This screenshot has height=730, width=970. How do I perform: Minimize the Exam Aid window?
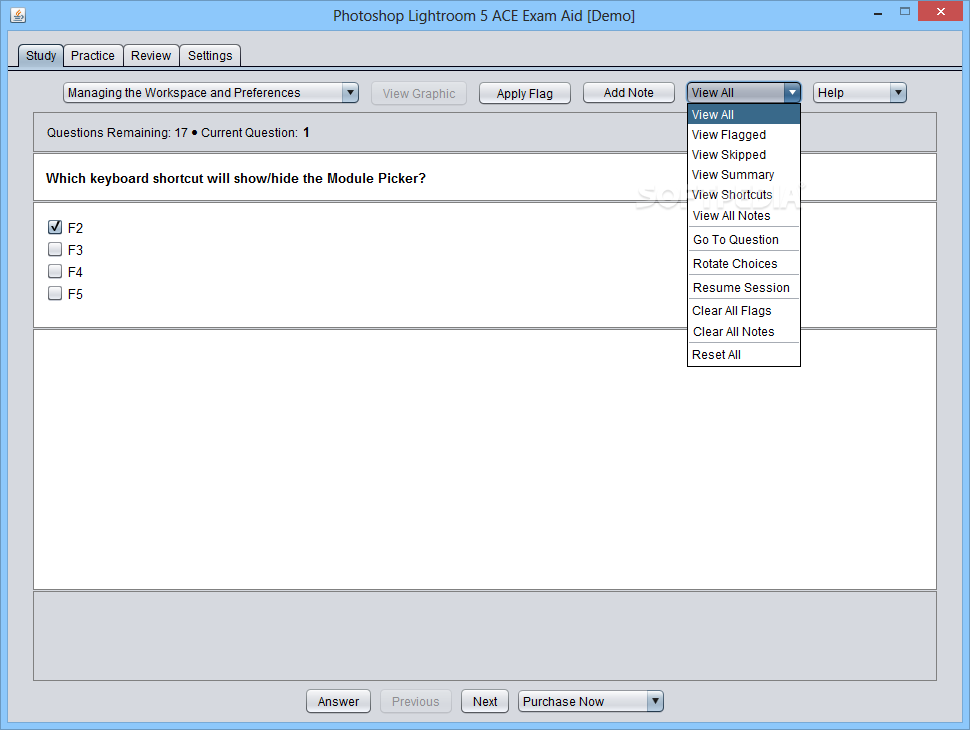coord(877,12)
